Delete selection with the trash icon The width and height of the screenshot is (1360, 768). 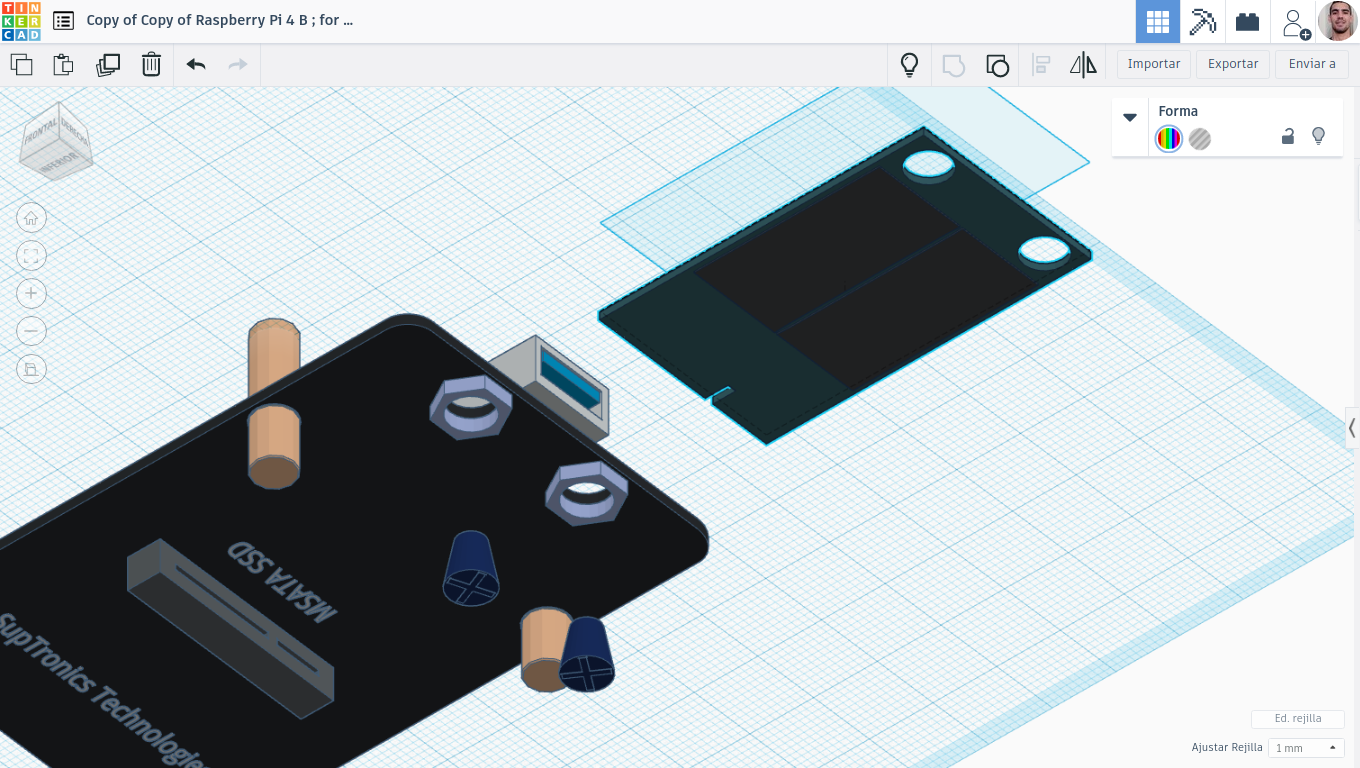click(x=151, y=65)
